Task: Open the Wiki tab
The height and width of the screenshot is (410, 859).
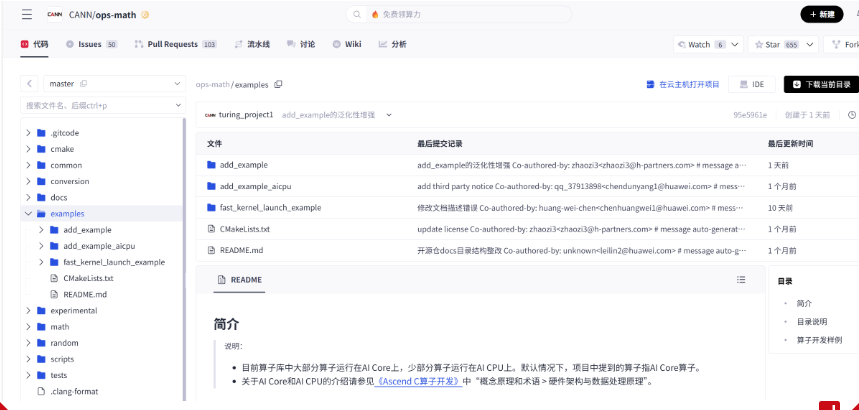Action: pos(347,44)
